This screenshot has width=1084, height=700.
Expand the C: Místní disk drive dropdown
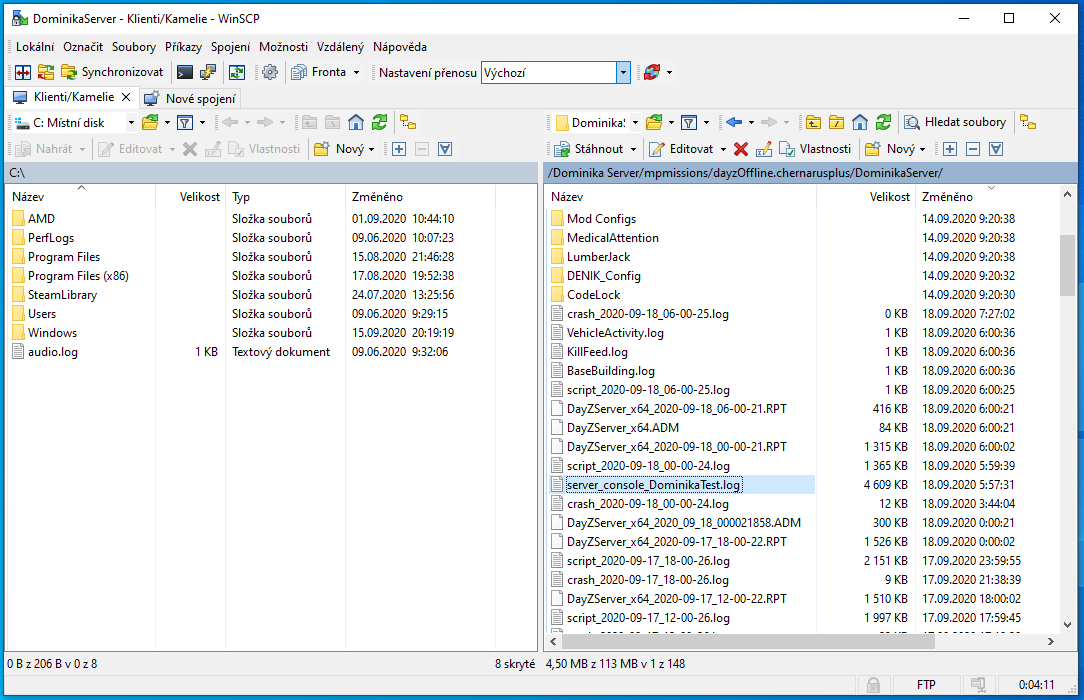(x=131, y=122)
